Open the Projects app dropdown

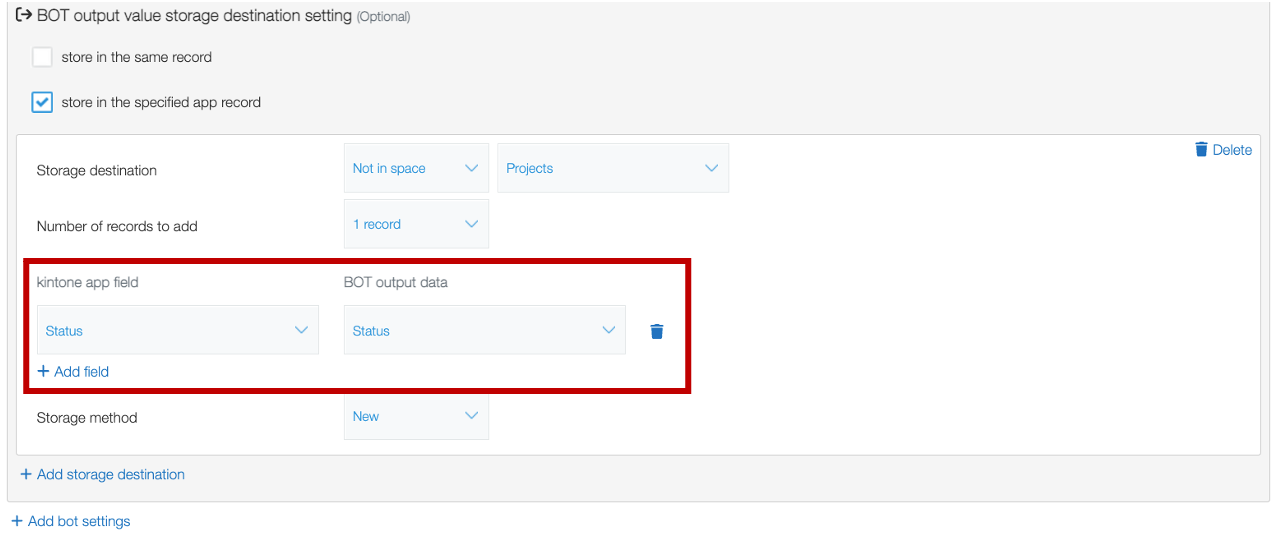[x=613, y=168]
